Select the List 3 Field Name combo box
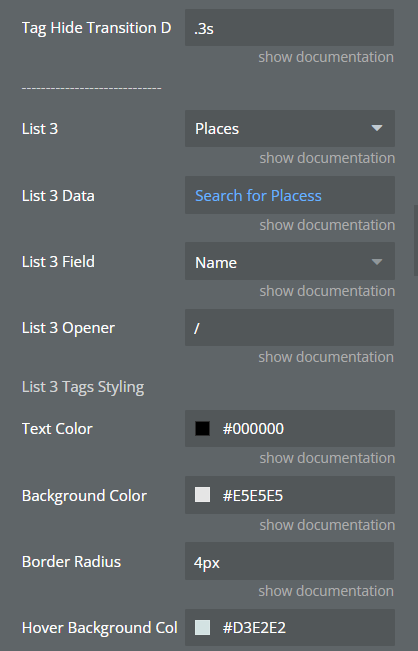The width and height of the screenshot is (418, 651). point(290,262)
